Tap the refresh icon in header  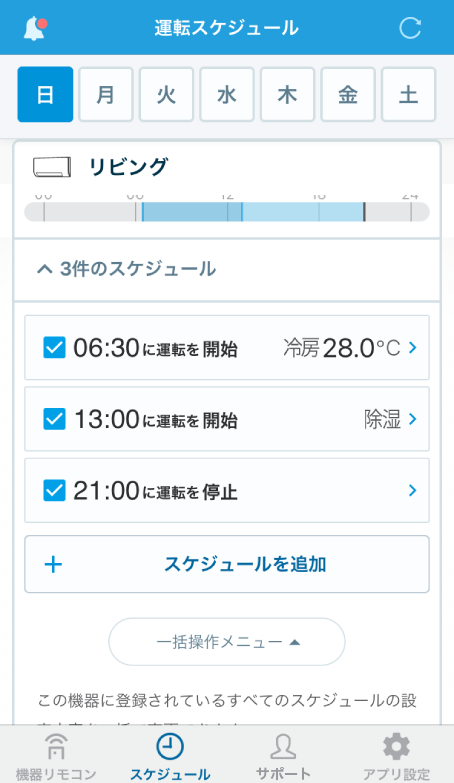point(410,27)
